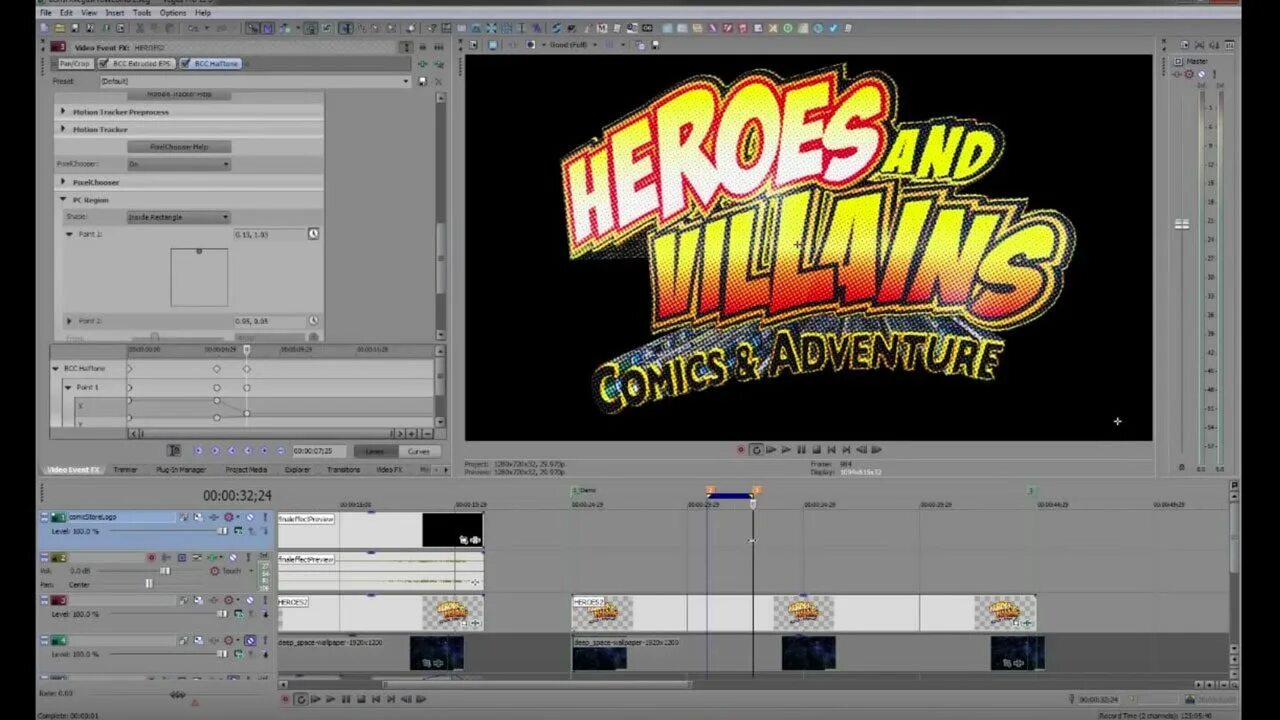This screenshot has width=1280, height=720.
Task: Click timeline stop button at bottom
Action: pyautogui.click(x=361, y=699)
